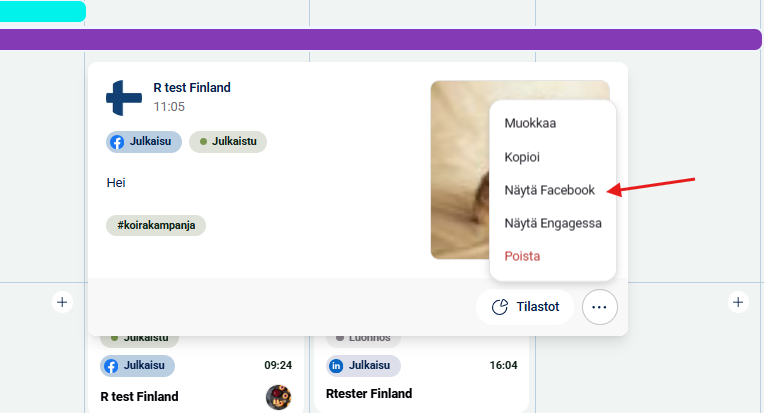Viewport: 764px width, 413px height.
Task: Click the Facebook icon beside the Hei post's Julkaisu label
Action: click(x=117, y=142)
